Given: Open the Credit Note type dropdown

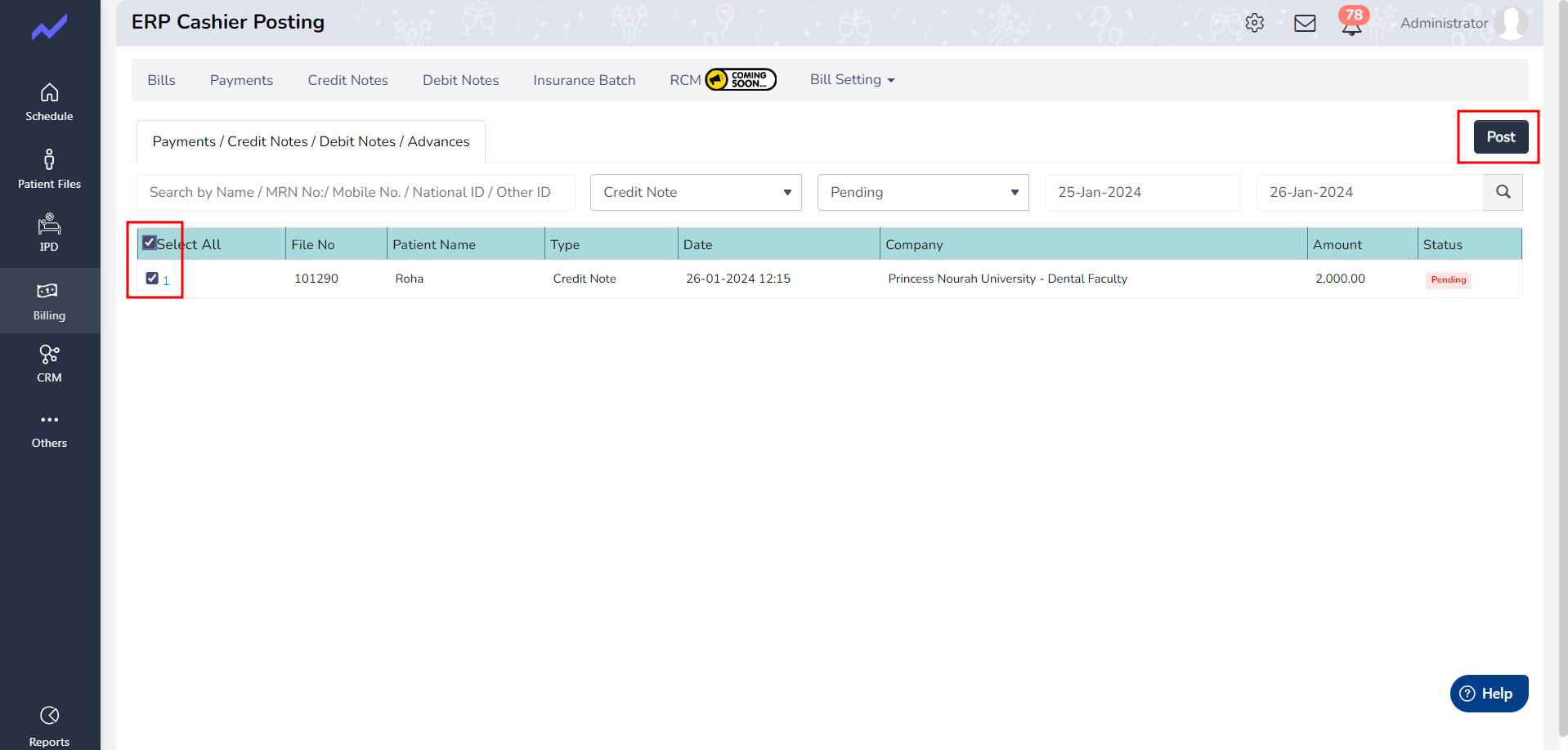Looking at the screenshot, I should (x=696, y=192).
